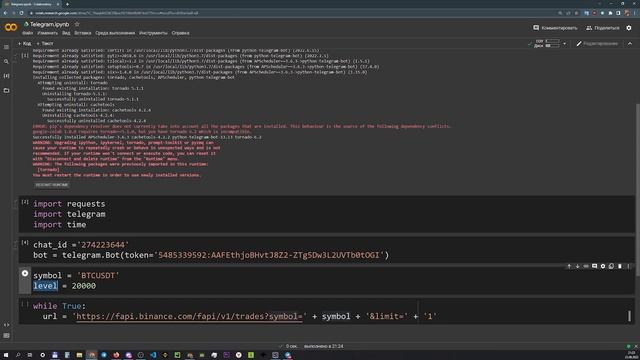Click the browser address bar
The image size is (640, 360).
pos(286,13)
